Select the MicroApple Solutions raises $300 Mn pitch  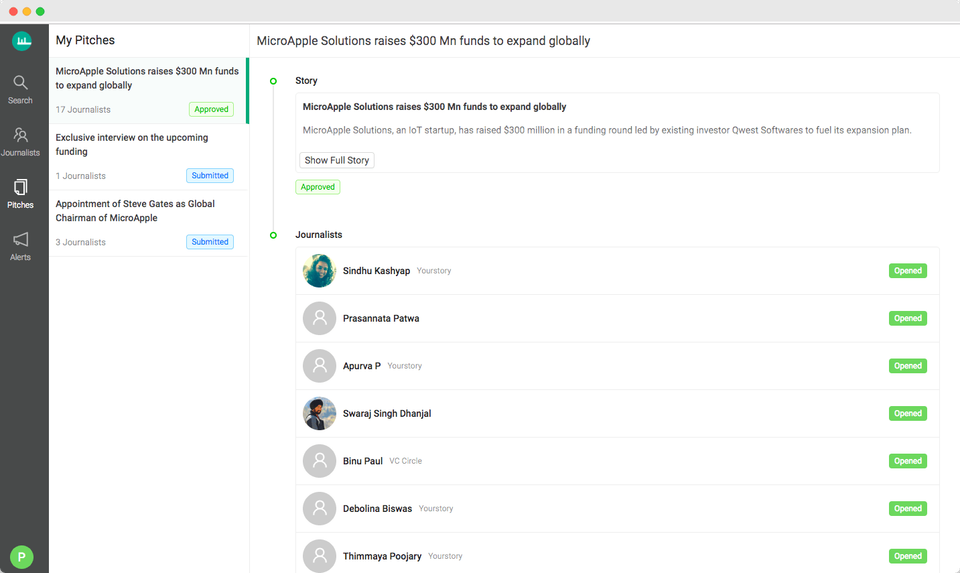click(147, 78)
